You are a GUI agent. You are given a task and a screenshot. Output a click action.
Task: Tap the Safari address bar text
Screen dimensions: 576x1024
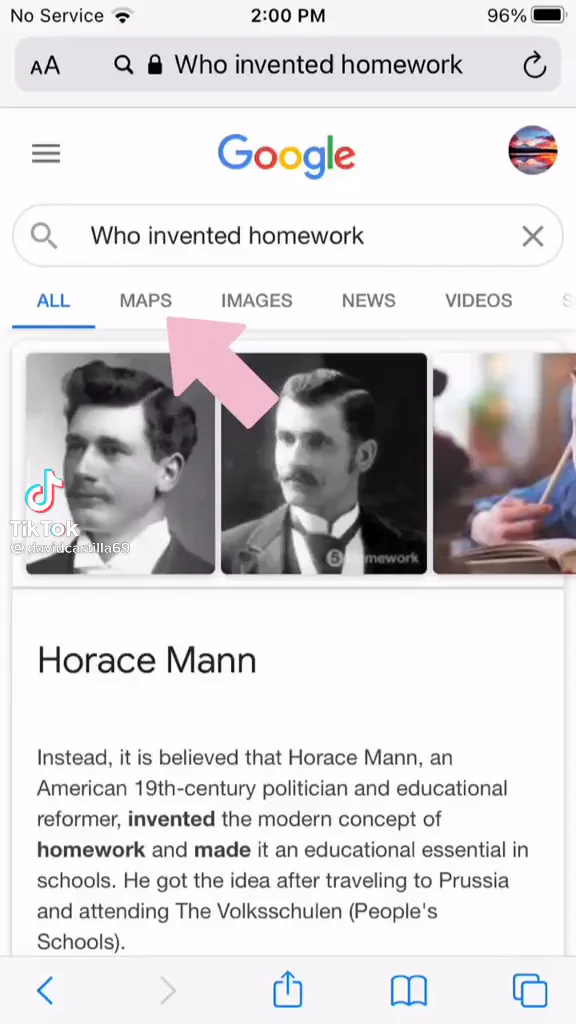click(318, 65)
